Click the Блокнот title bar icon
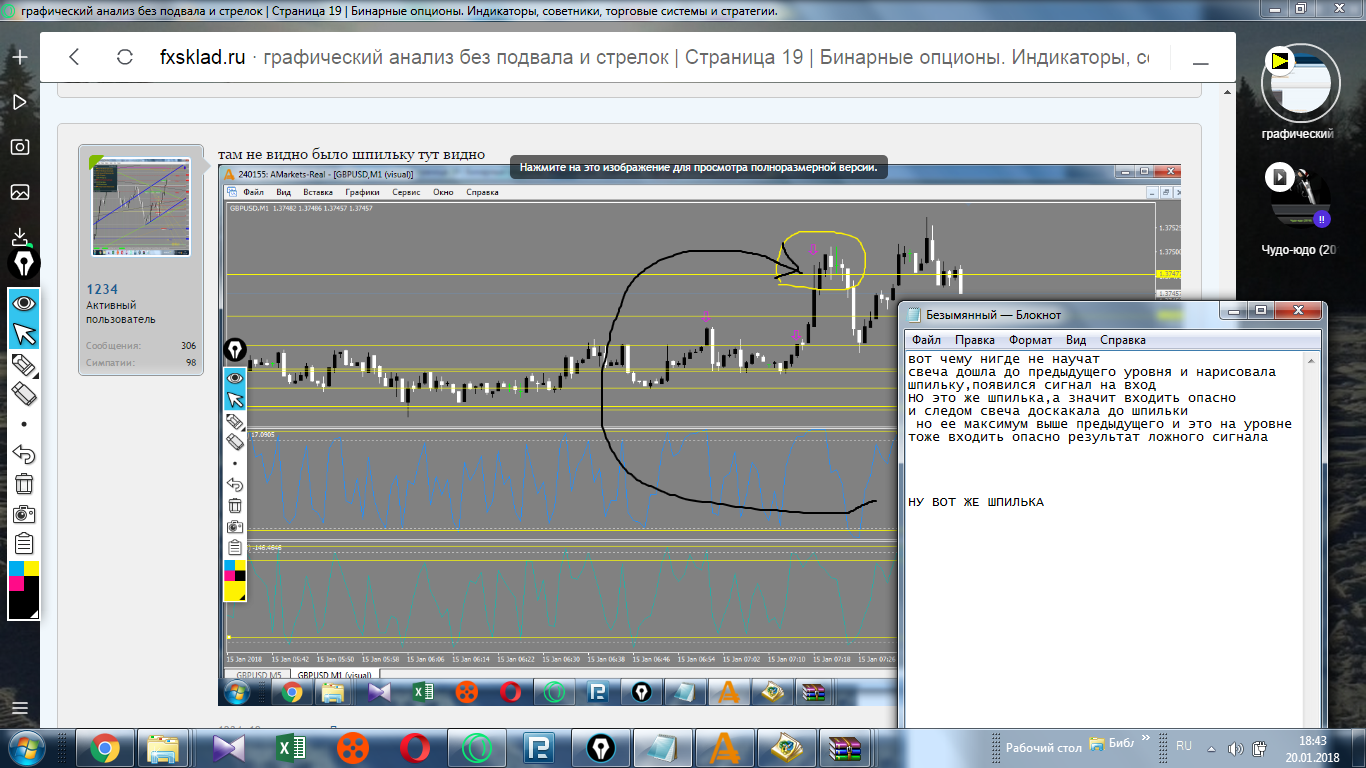The image size is (1366, 768). pos(914,314)
